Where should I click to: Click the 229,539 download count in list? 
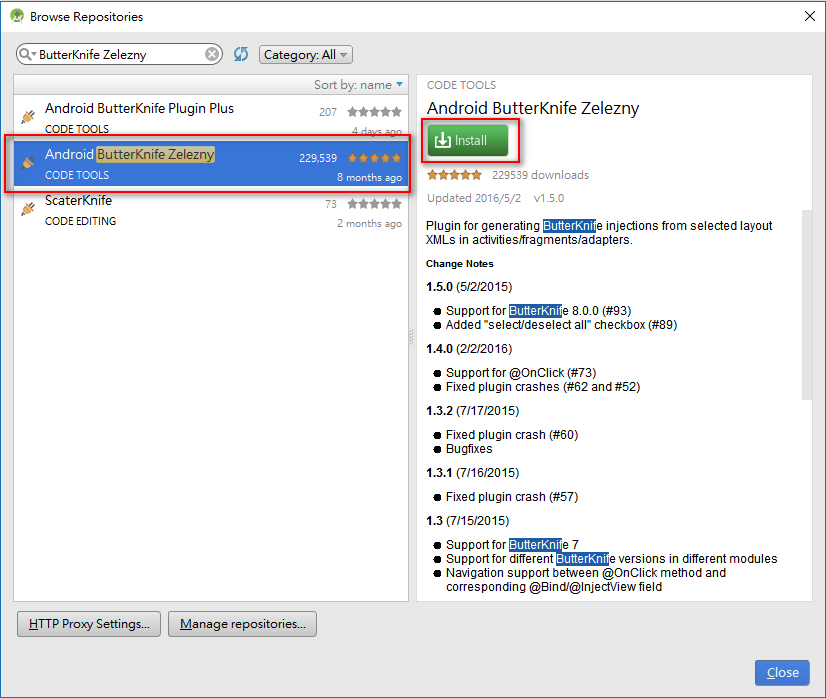318,158
